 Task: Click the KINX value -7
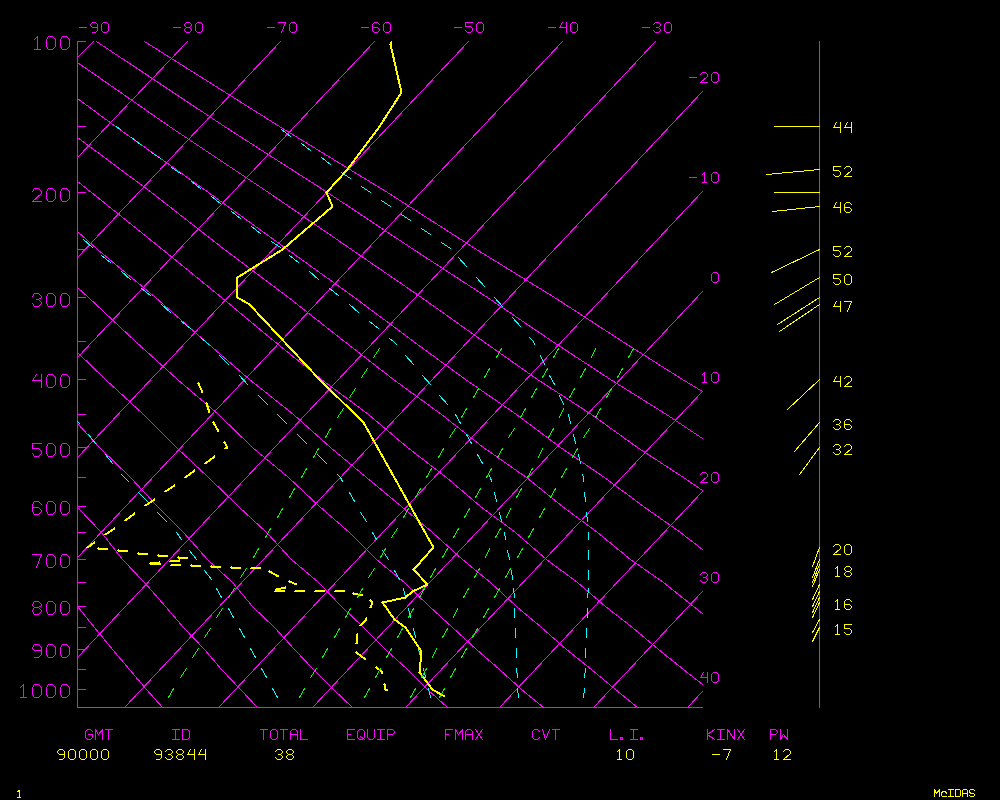pyautogui.click(x=719, y=755)
